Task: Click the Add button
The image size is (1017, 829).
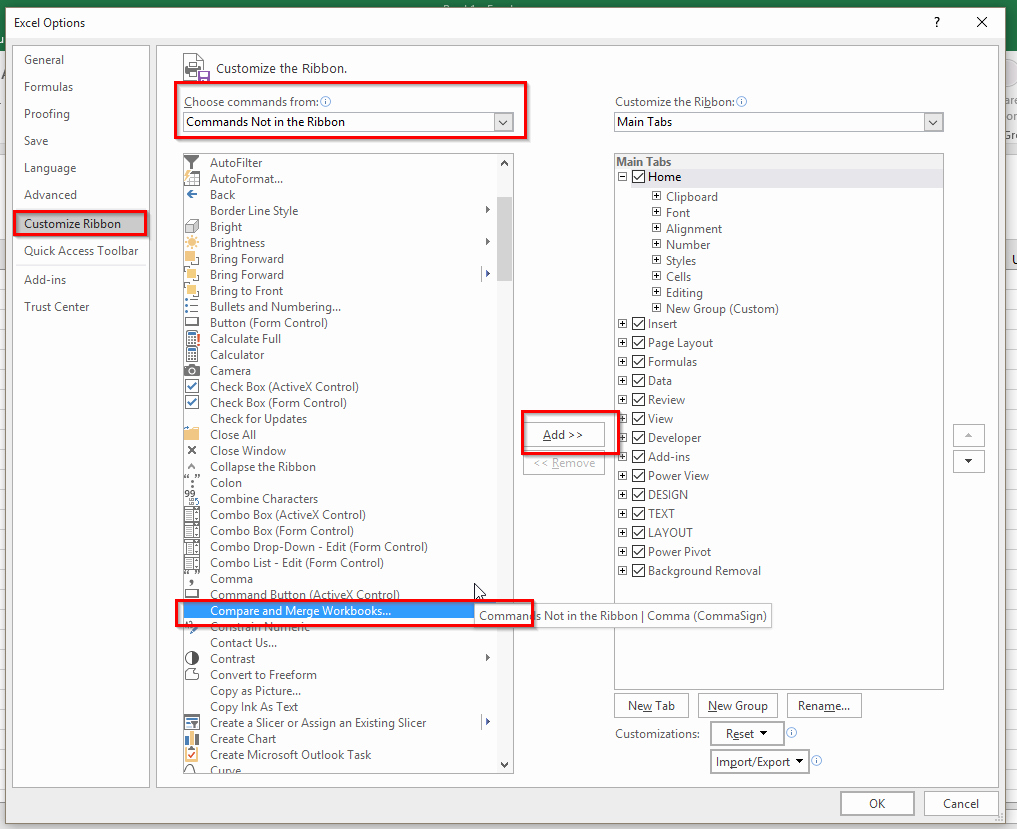Action: 564,433
